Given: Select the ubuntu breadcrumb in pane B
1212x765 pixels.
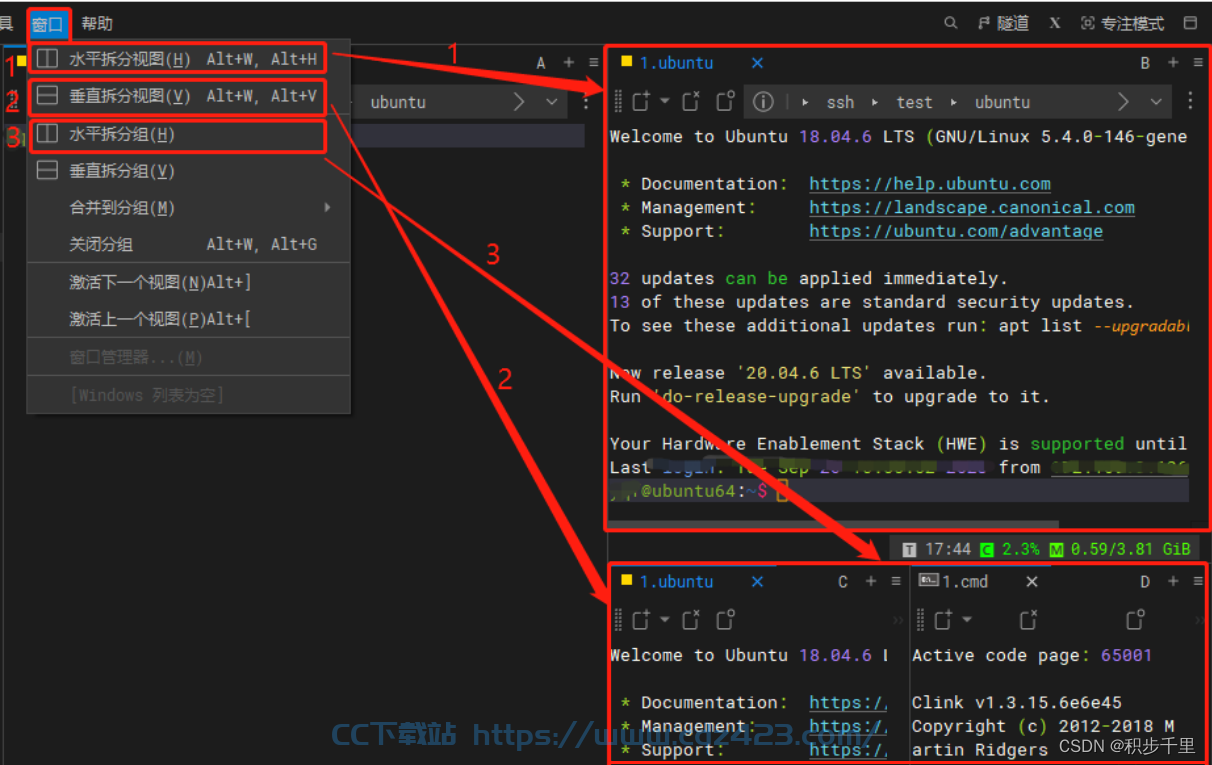Looking at the screenshot, I should click(x=1002, y=102).
